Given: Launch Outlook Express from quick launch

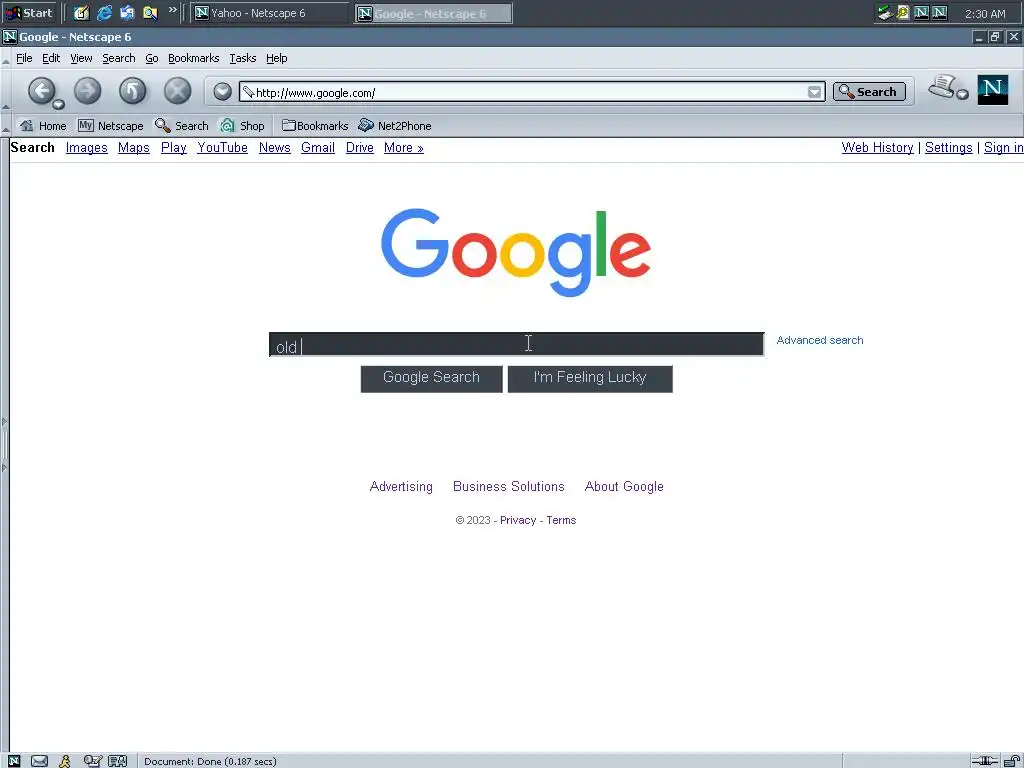Looking at the screenshot, I should [x=127, y=13].
